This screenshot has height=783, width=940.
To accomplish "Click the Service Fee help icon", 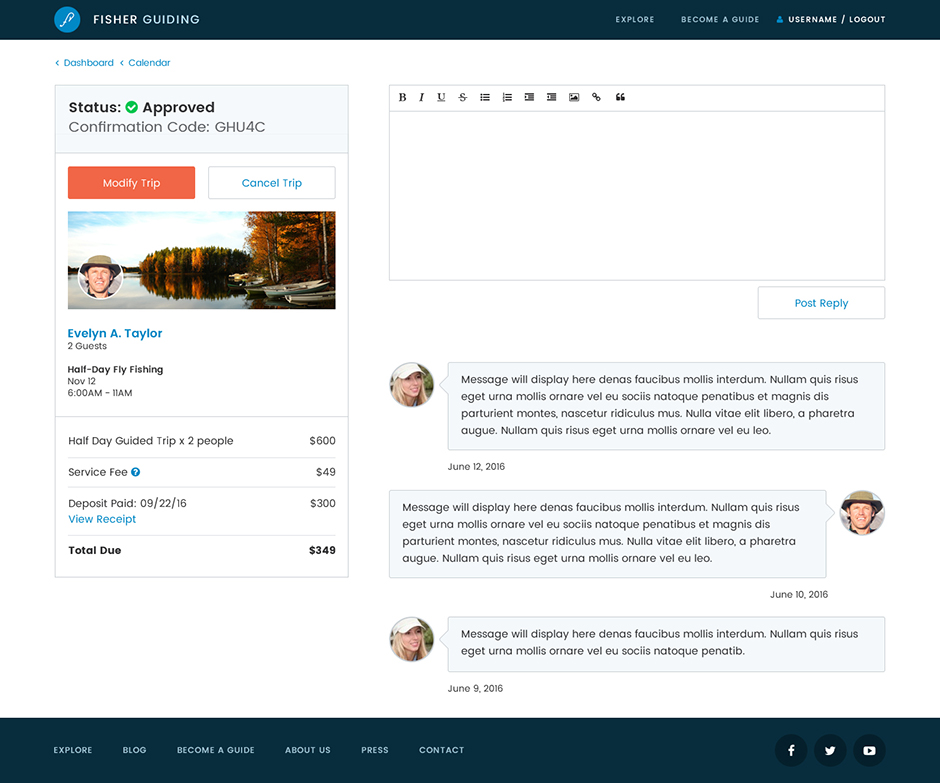I will (x=135, y=472).
